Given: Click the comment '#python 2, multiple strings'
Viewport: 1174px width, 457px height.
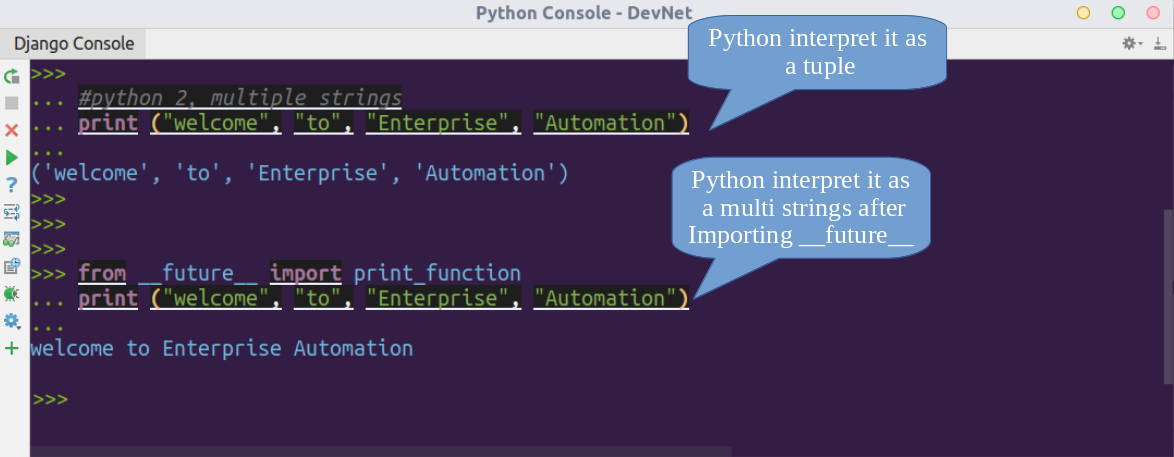Looking at the screenshot, I should pyautogui.click(x=240, y=98).
